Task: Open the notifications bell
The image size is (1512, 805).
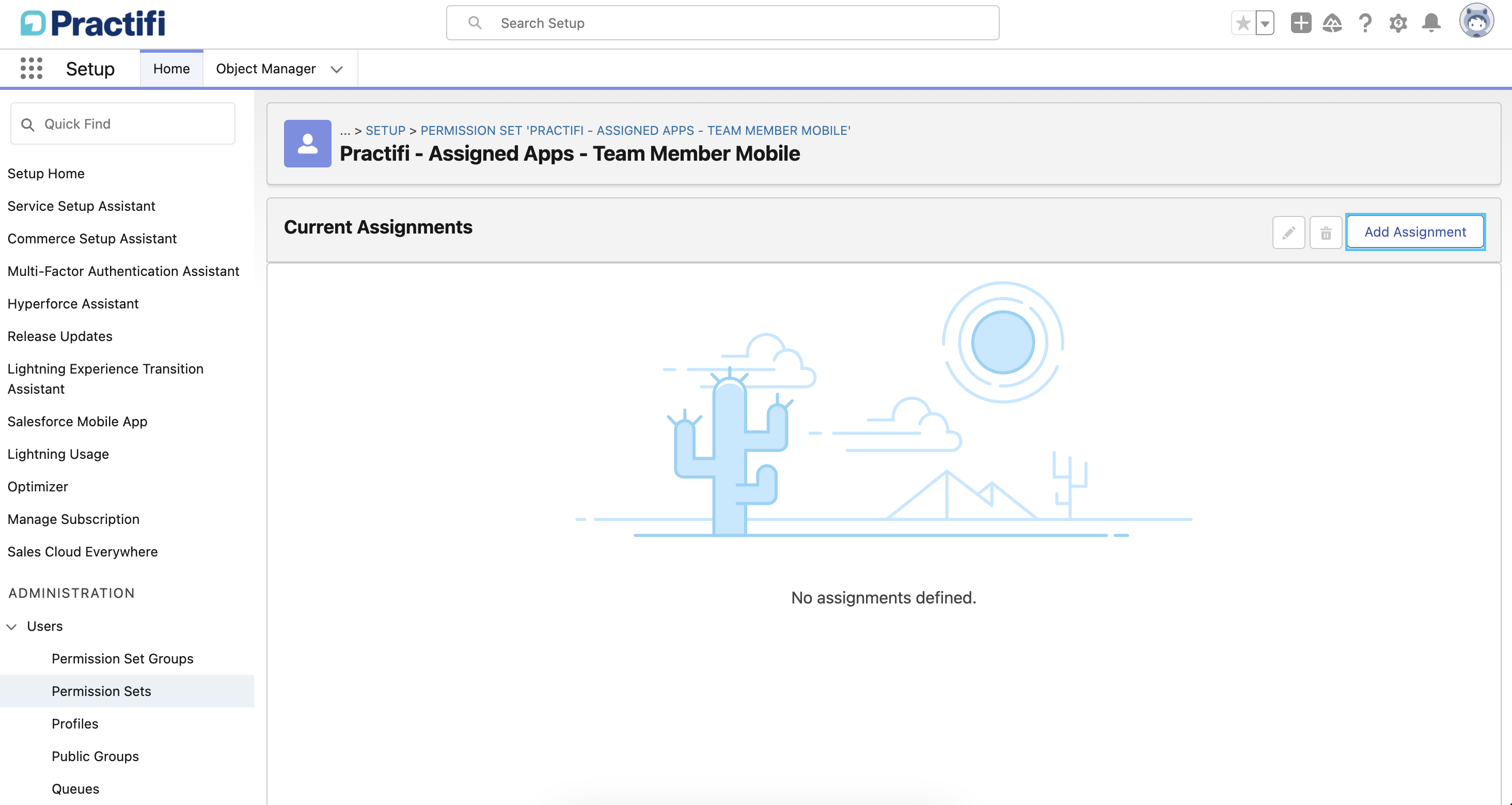Action: [x=1431, y=23]
